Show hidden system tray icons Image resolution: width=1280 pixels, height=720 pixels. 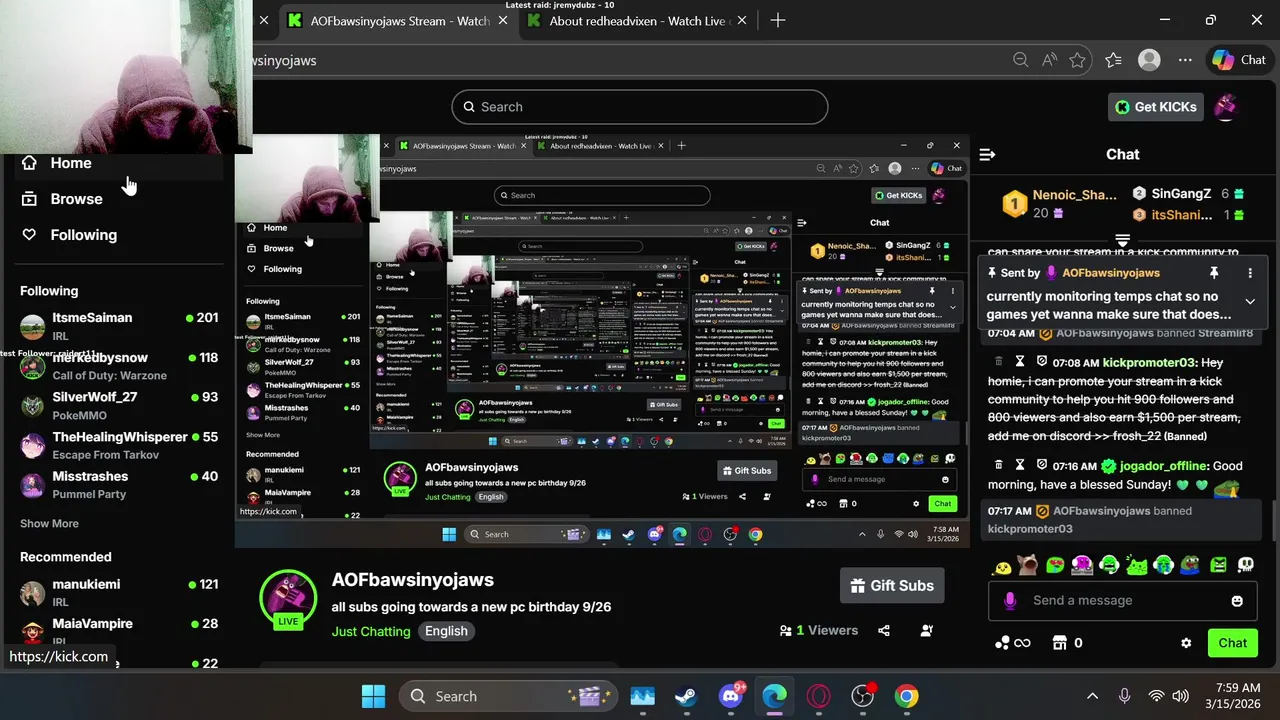click(1092, 696)
